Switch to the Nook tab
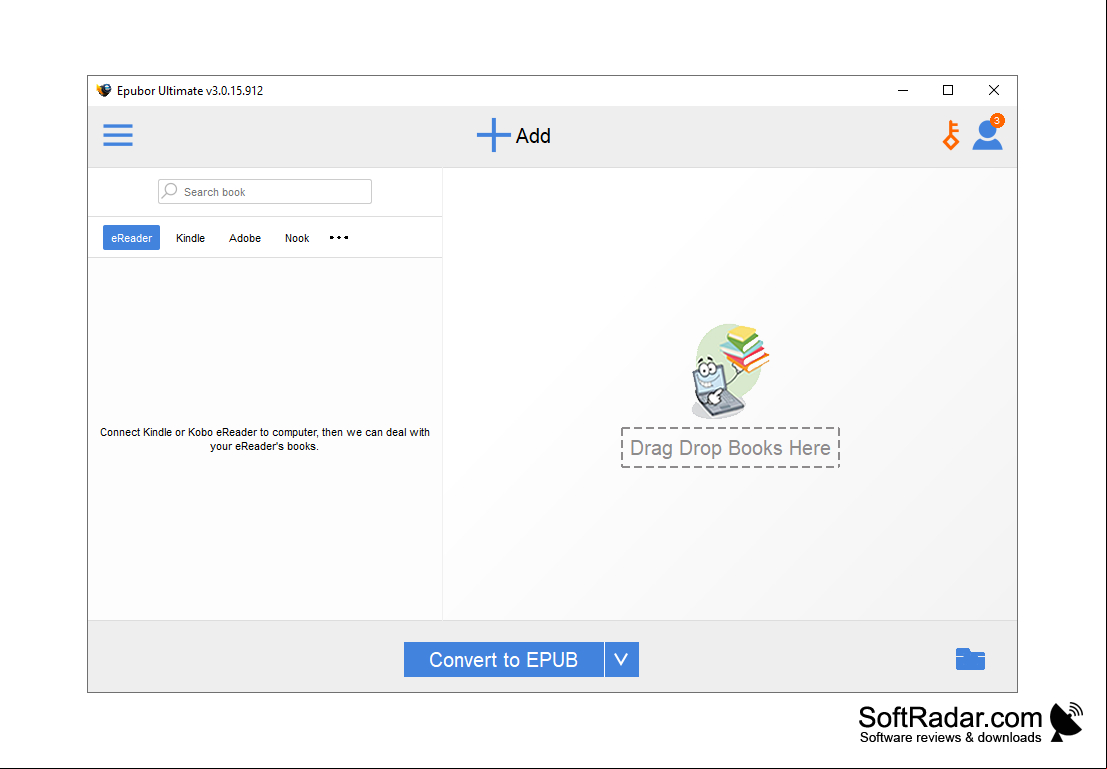Image resolution: width=1107 pixels, height=769 pixels. pyautogui.click(x=297, y=238)
